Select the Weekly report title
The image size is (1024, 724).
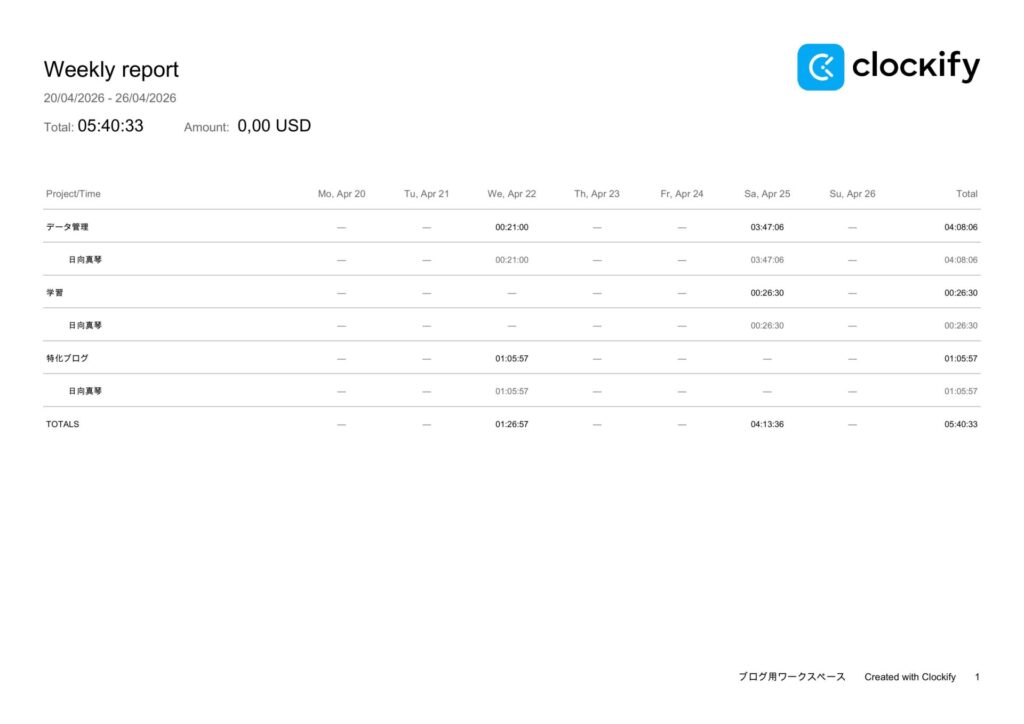point(111,70)
